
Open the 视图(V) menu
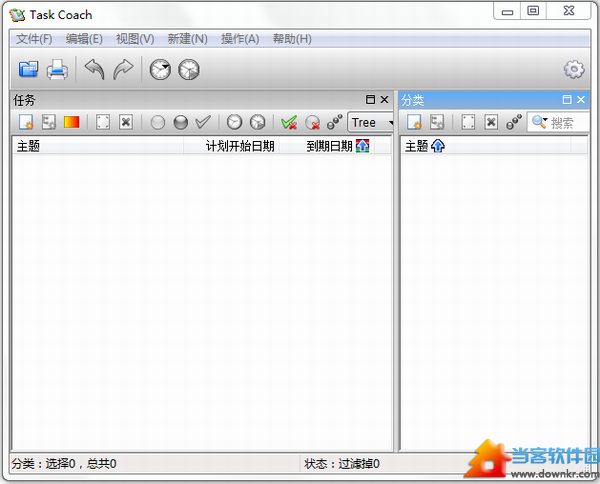pyautogui.click(x=135, y=39)
